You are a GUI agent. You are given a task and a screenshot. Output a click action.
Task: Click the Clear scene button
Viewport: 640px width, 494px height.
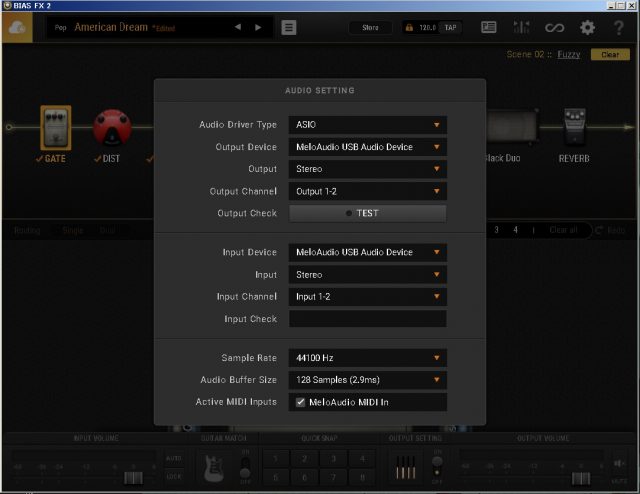(610, 55)
